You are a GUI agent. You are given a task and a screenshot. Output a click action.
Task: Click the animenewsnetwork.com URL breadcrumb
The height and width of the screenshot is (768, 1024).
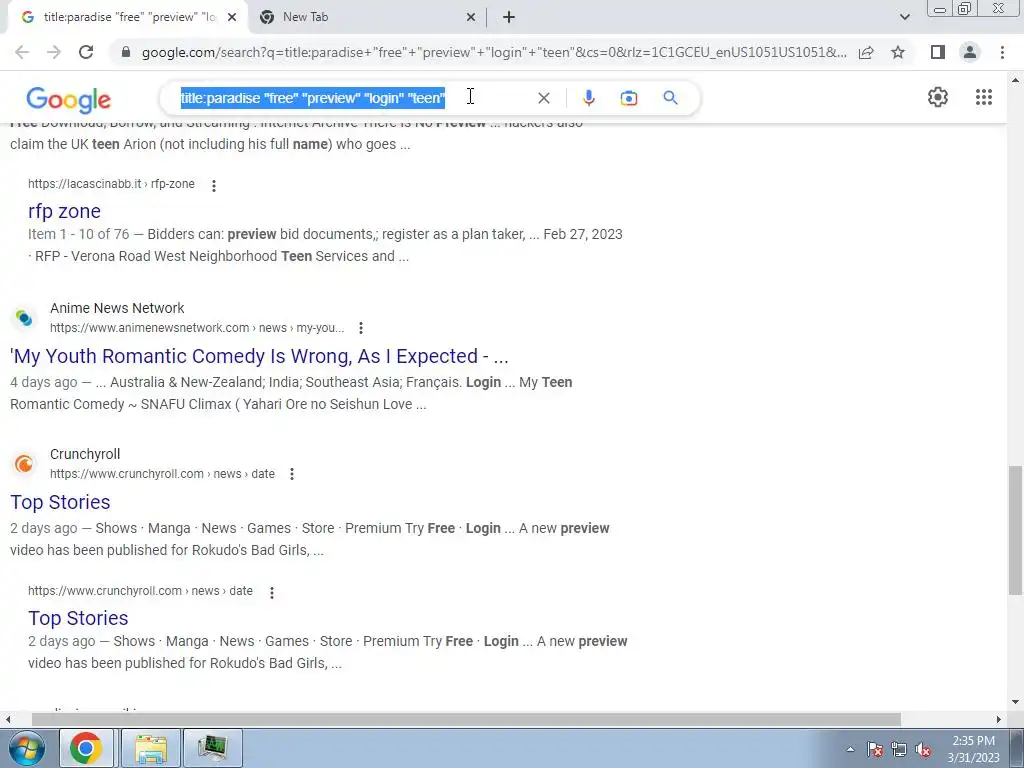[x=197, y=328]
